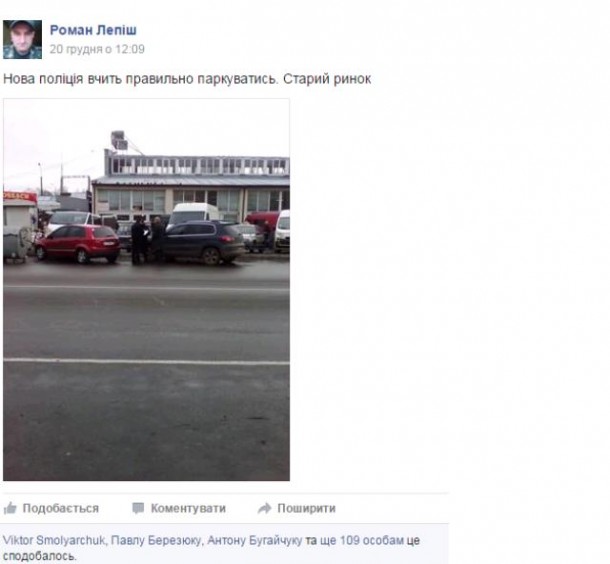610x564 pixels.
Task: Click the thumbs-up Like icon
Action: [10, 508]
